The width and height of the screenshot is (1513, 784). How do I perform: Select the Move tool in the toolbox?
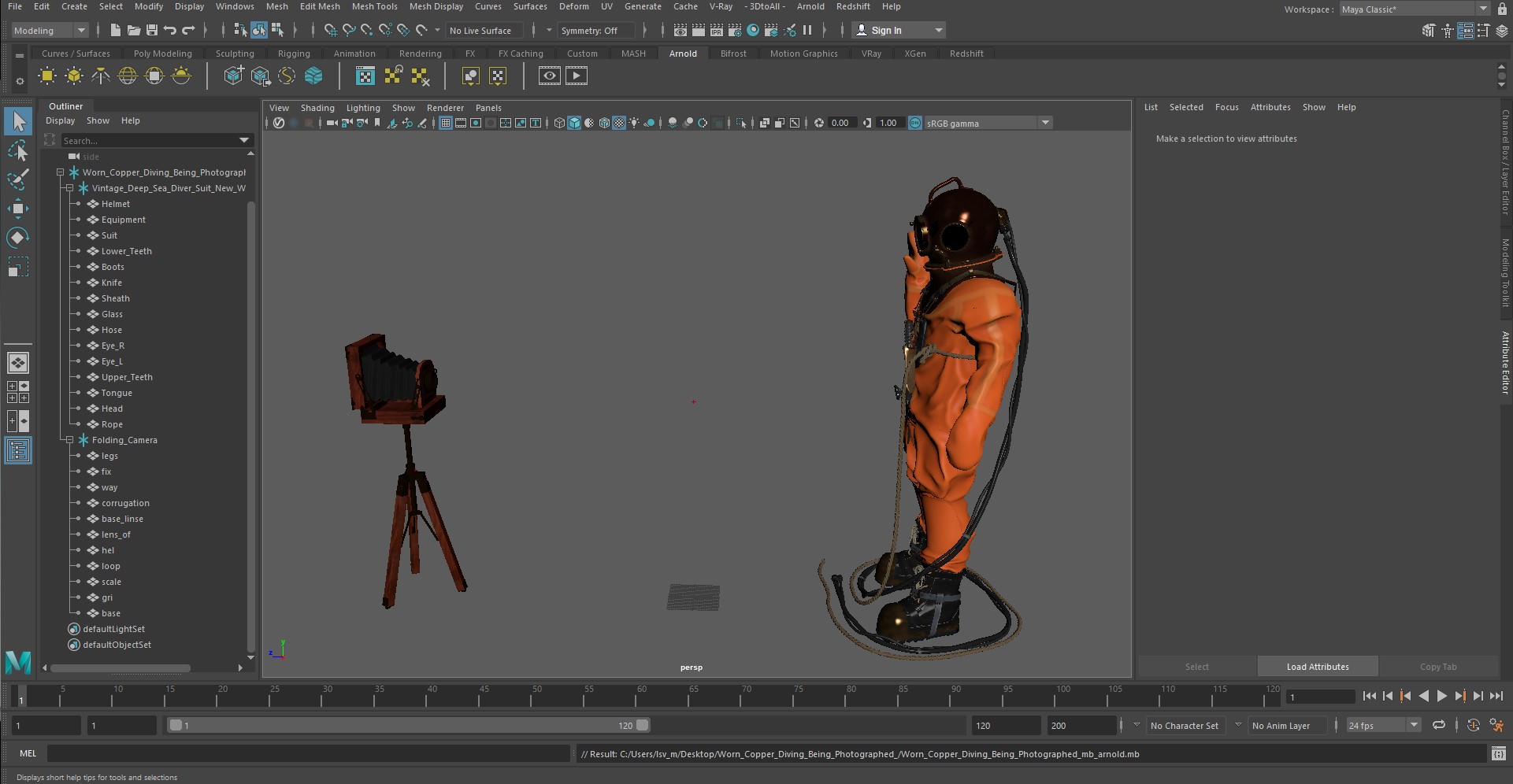[18, 208]
